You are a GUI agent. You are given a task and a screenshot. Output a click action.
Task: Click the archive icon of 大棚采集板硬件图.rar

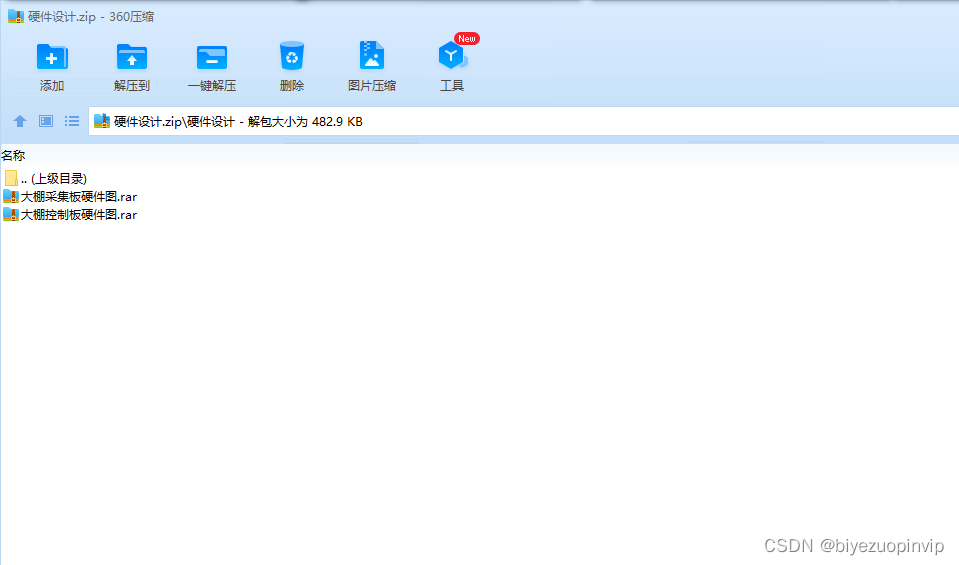pyautogui.click(x=11, y=197)
